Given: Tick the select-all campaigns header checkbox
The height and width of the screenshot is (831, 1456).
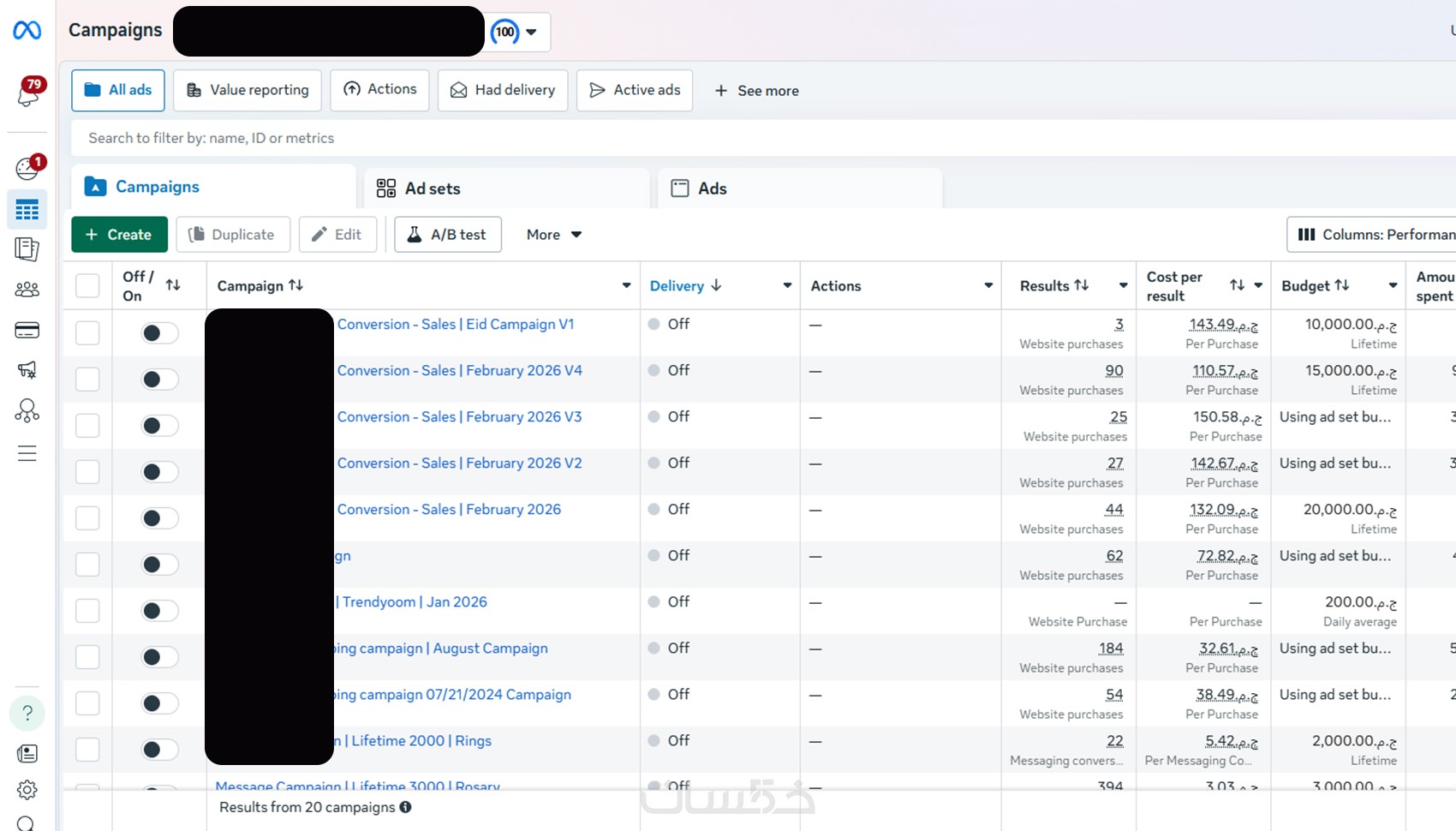Looking at the screenshot, I should pos(87,285).
